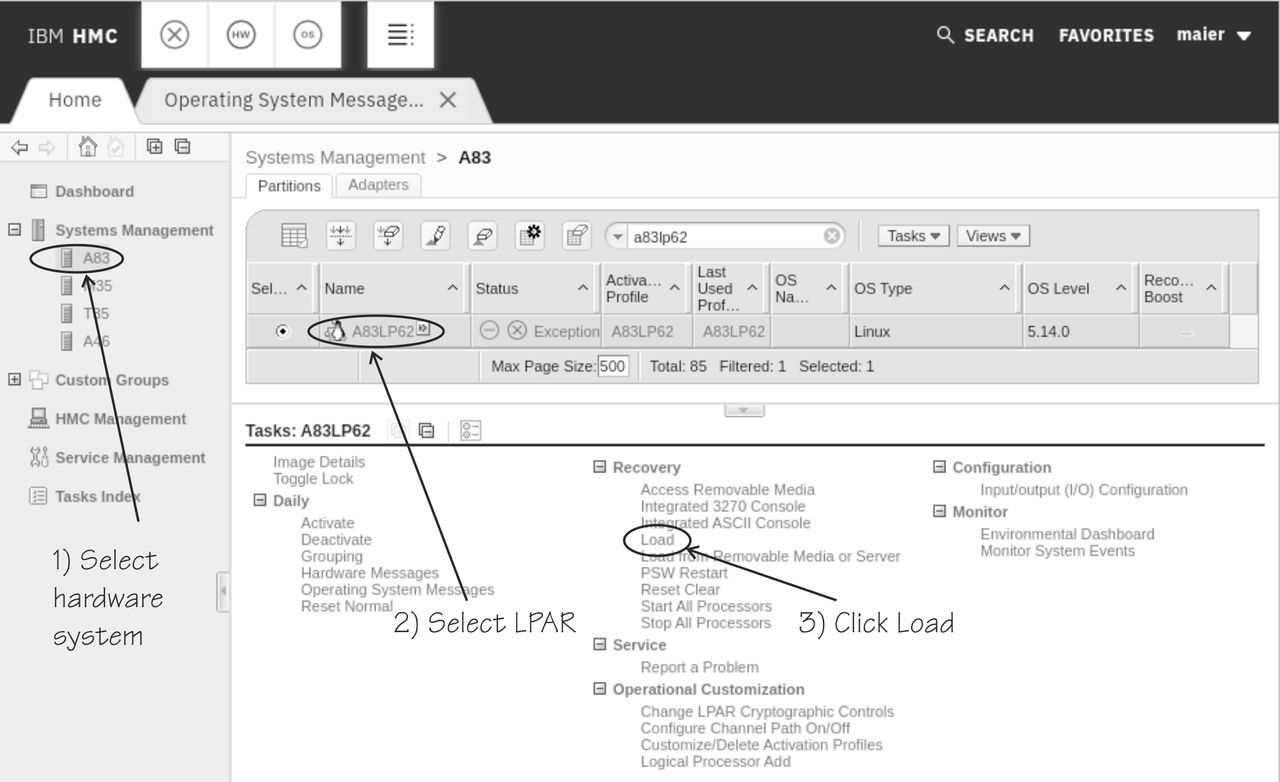Click the A35 server icon in tree
The height and width of the screenshot is (782, 1280).
coord(67,286)
